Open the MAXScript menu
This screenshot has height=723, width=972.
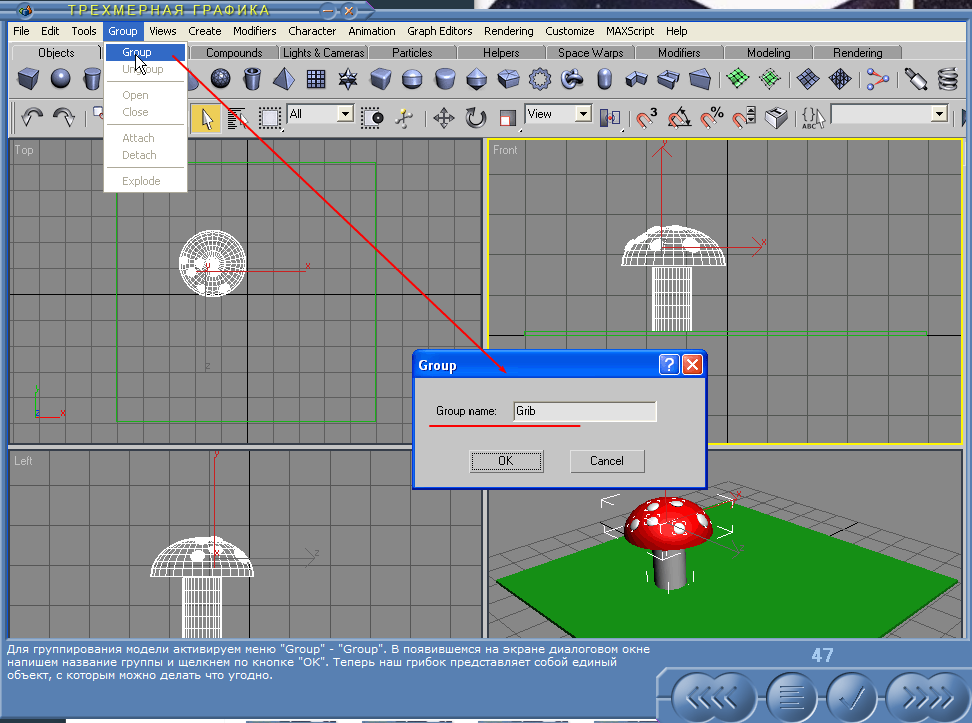[x=630, y=31]
